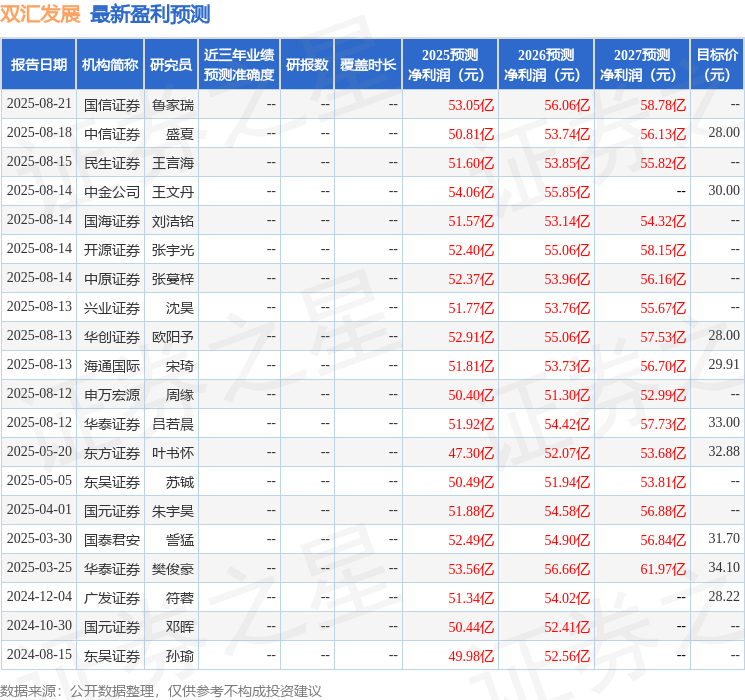Click the 研报数 column header
745x700 pixels.
pos(307,65)
